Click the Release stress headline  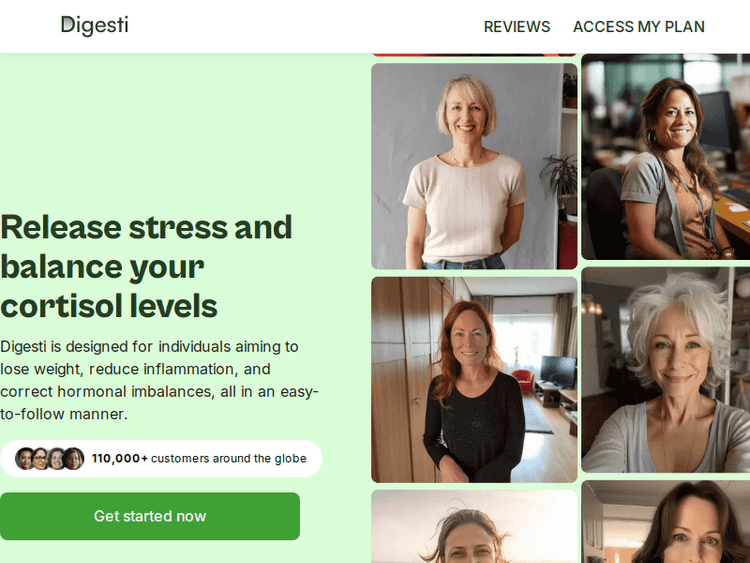coord(146,266)
